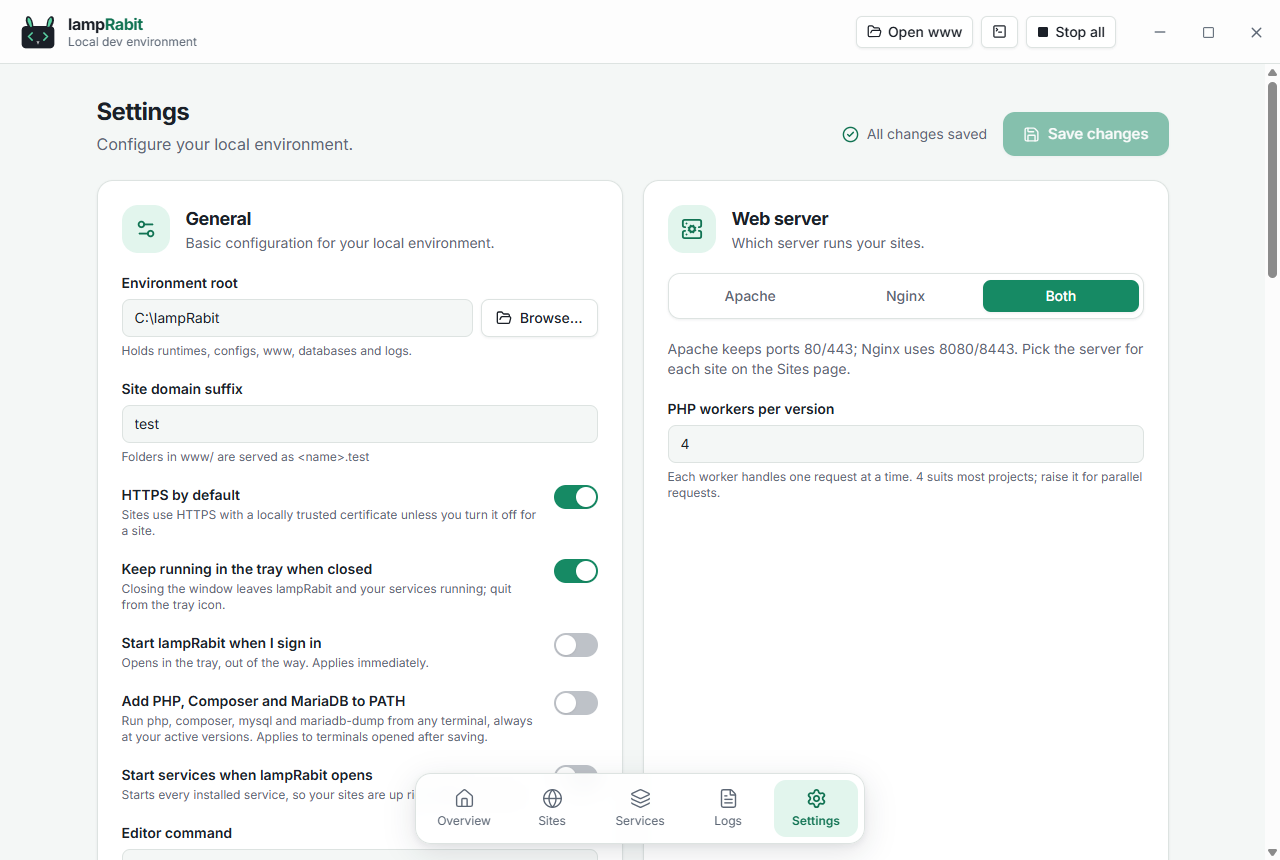Toggle HTTPS by default switch

(x=576, y=497)
